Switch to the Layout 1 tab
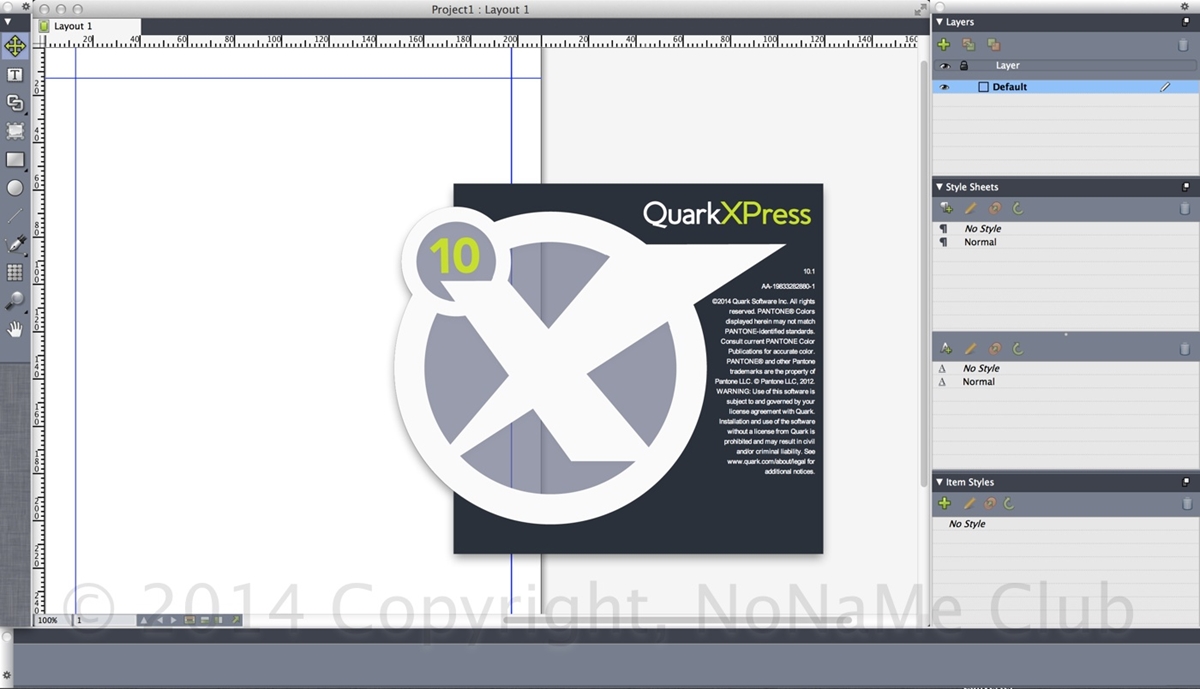The image size is (1200, 689). click(73, 26)
